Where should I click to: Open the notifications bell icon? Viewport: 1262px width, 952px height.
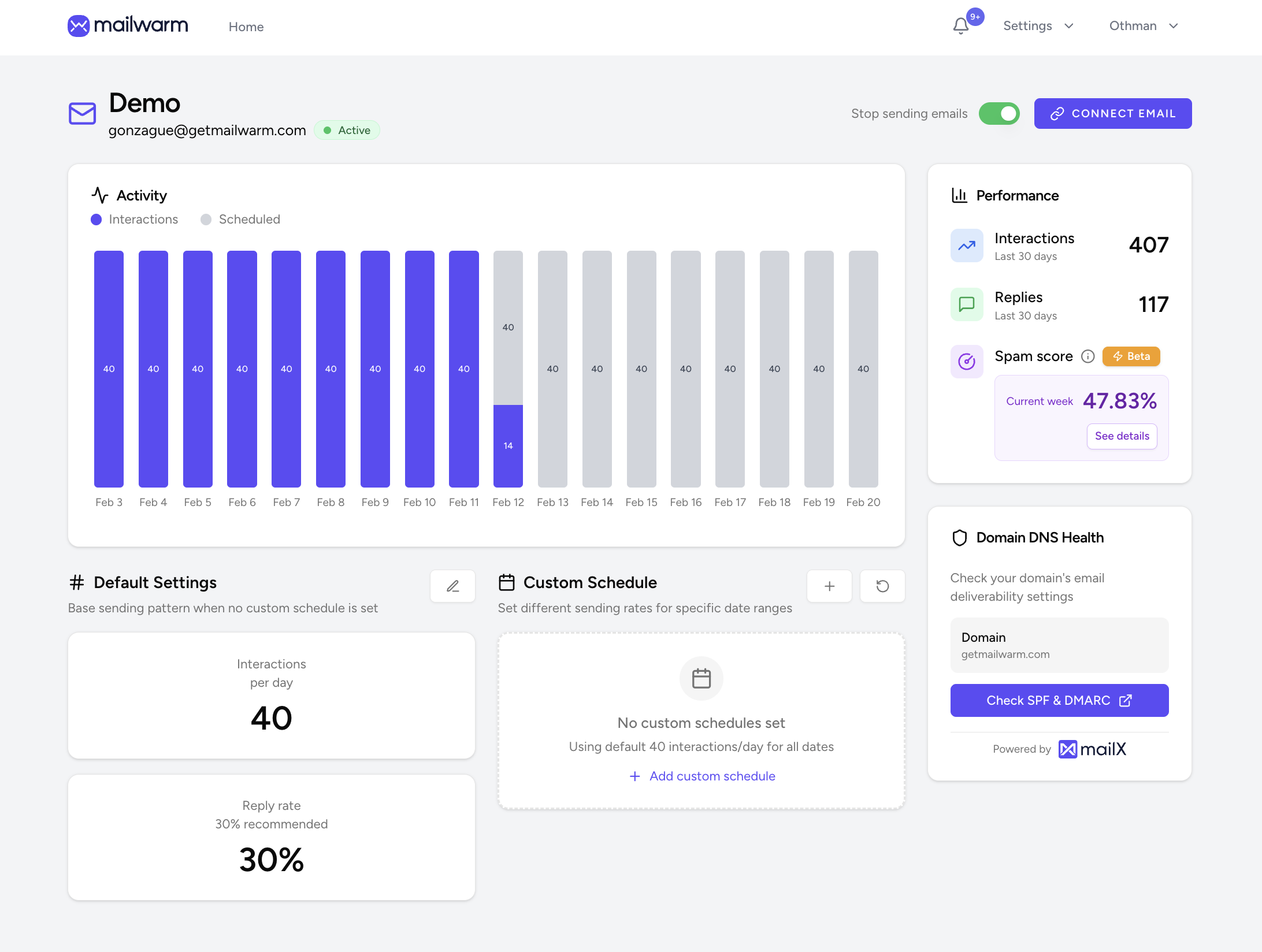pos(961,26)
